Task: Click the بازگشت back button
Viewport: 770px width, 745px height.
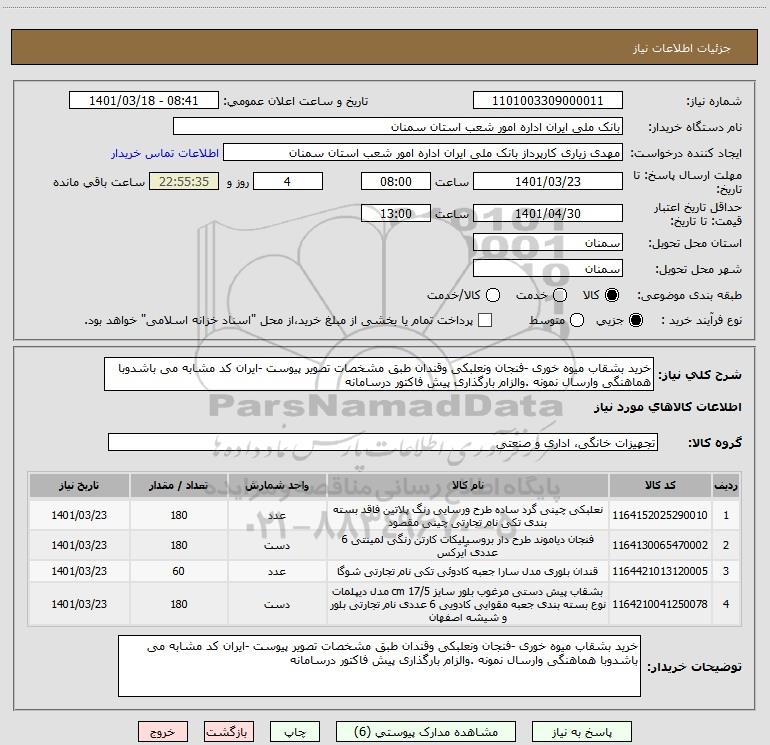Action: [229, 732]
